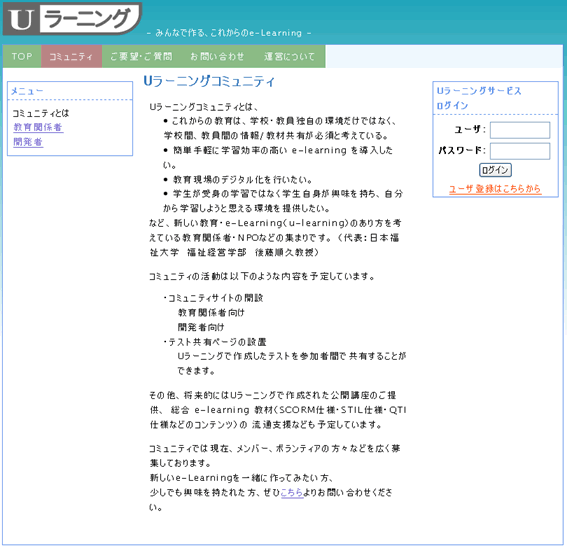Image resolution: width=567 pixels, height=548 pixels.
Task: Click the ログイン button
Action: 495,170
